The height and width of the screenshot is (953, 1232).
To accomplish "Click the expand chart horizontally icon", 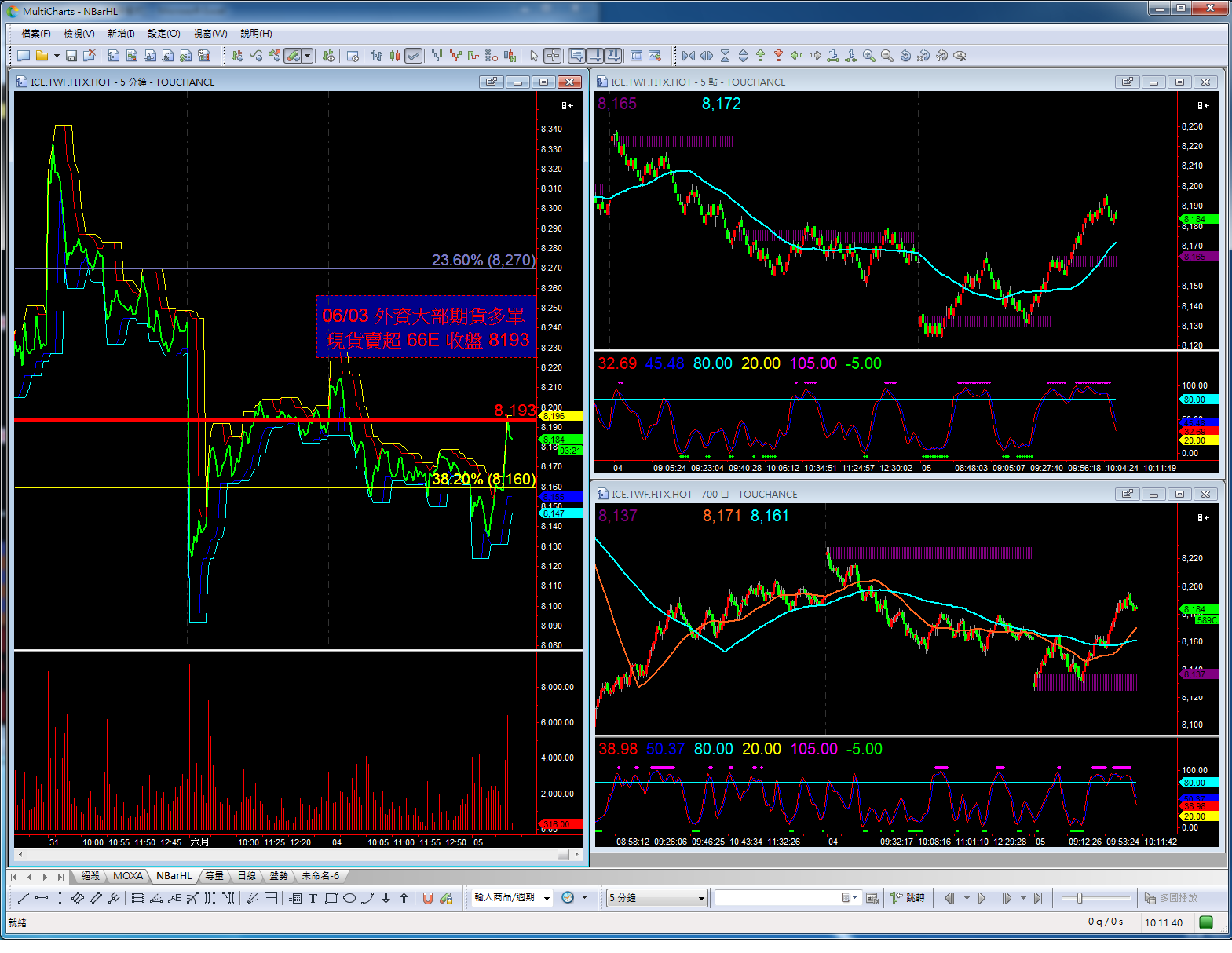I will click(707, 56).
